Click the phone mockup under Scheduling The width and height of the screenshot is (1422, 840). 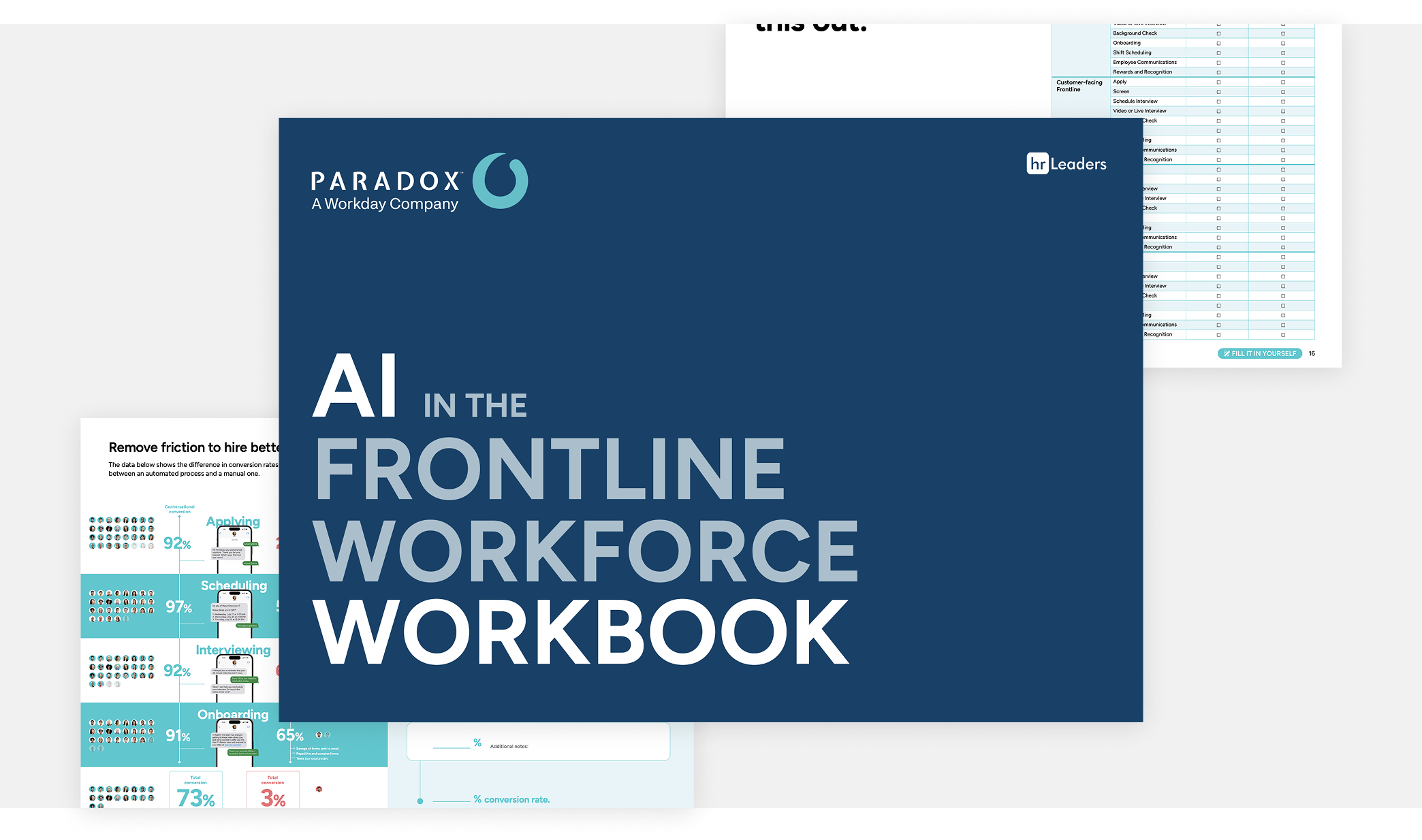pos(234,614)
